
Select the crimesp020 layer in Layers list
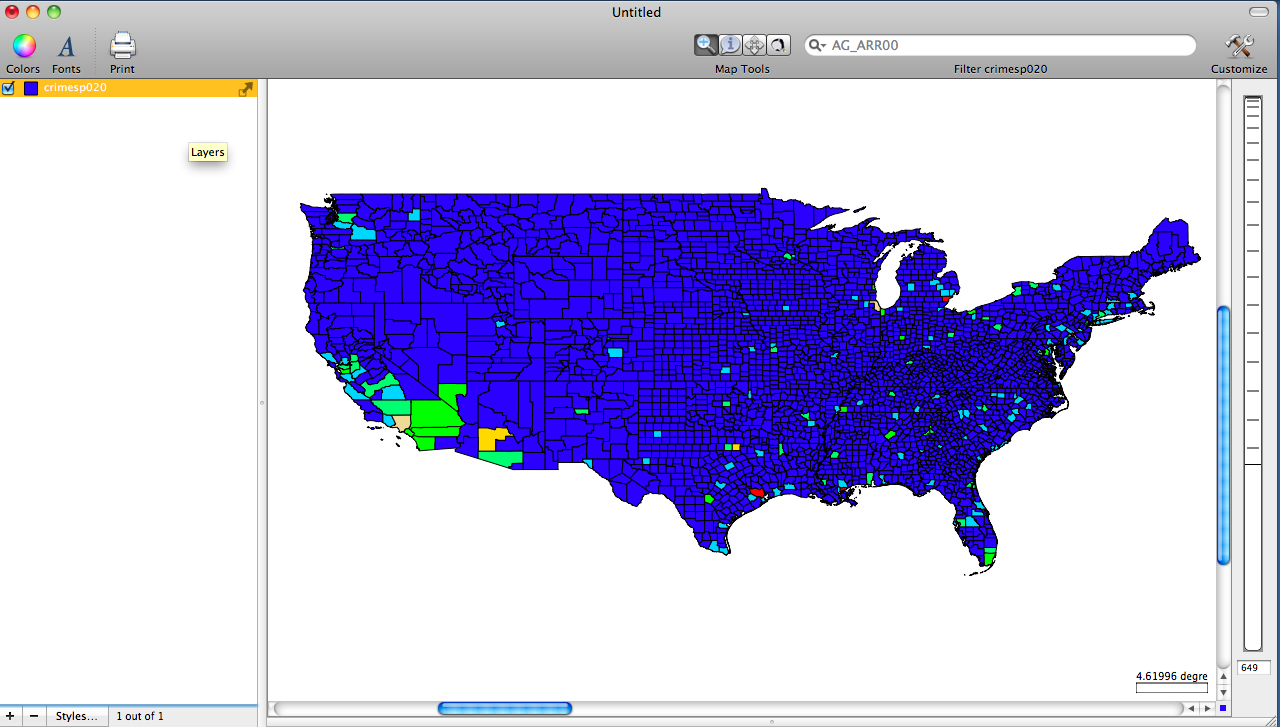tap(74, 88)
